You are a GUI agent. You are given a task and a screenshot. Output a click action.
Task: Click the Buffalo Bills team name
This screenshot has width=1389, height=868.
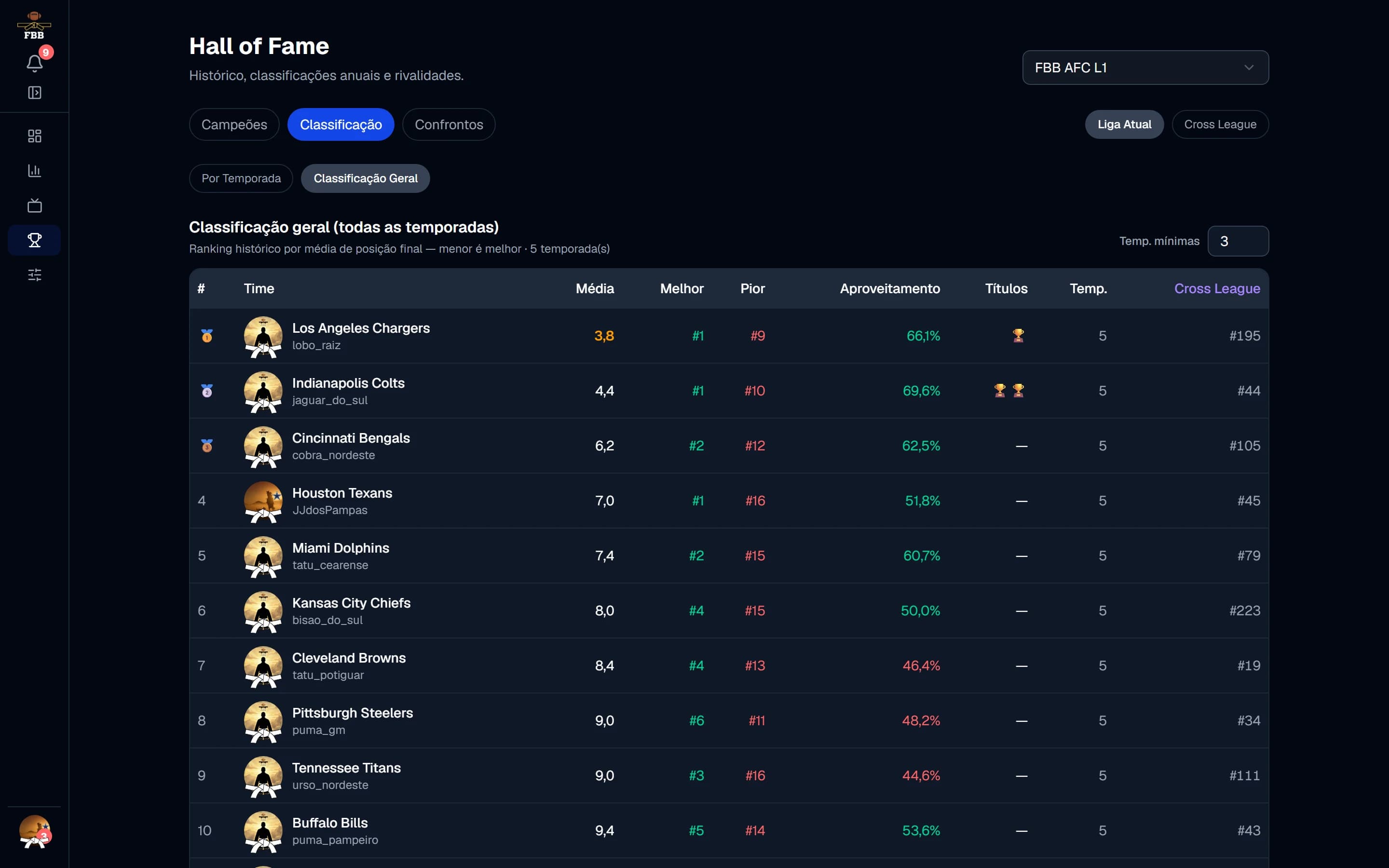(330, 823)
